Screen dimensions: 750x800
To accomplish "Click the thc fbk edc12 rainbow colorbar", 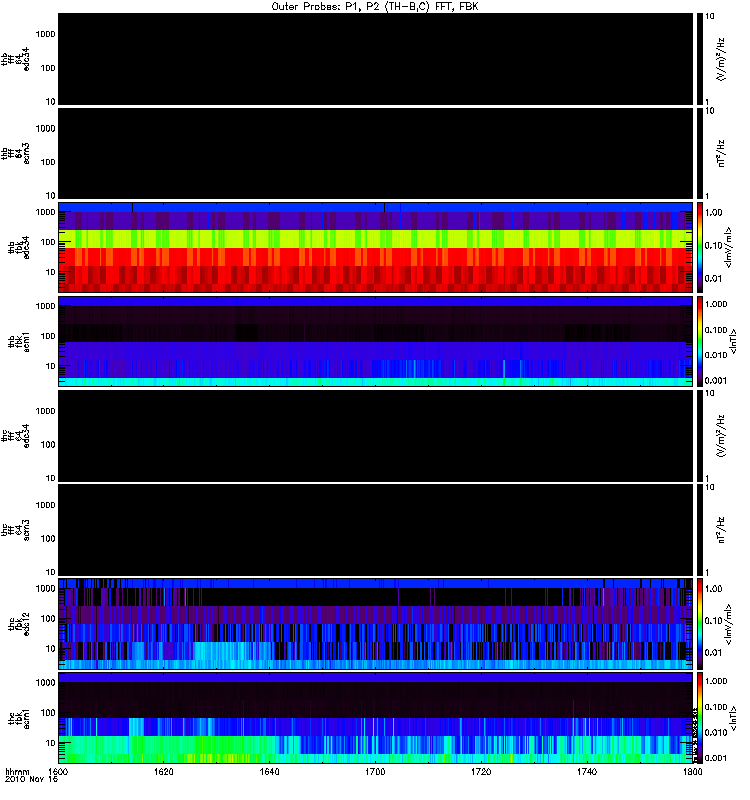I will pos(699,624).
